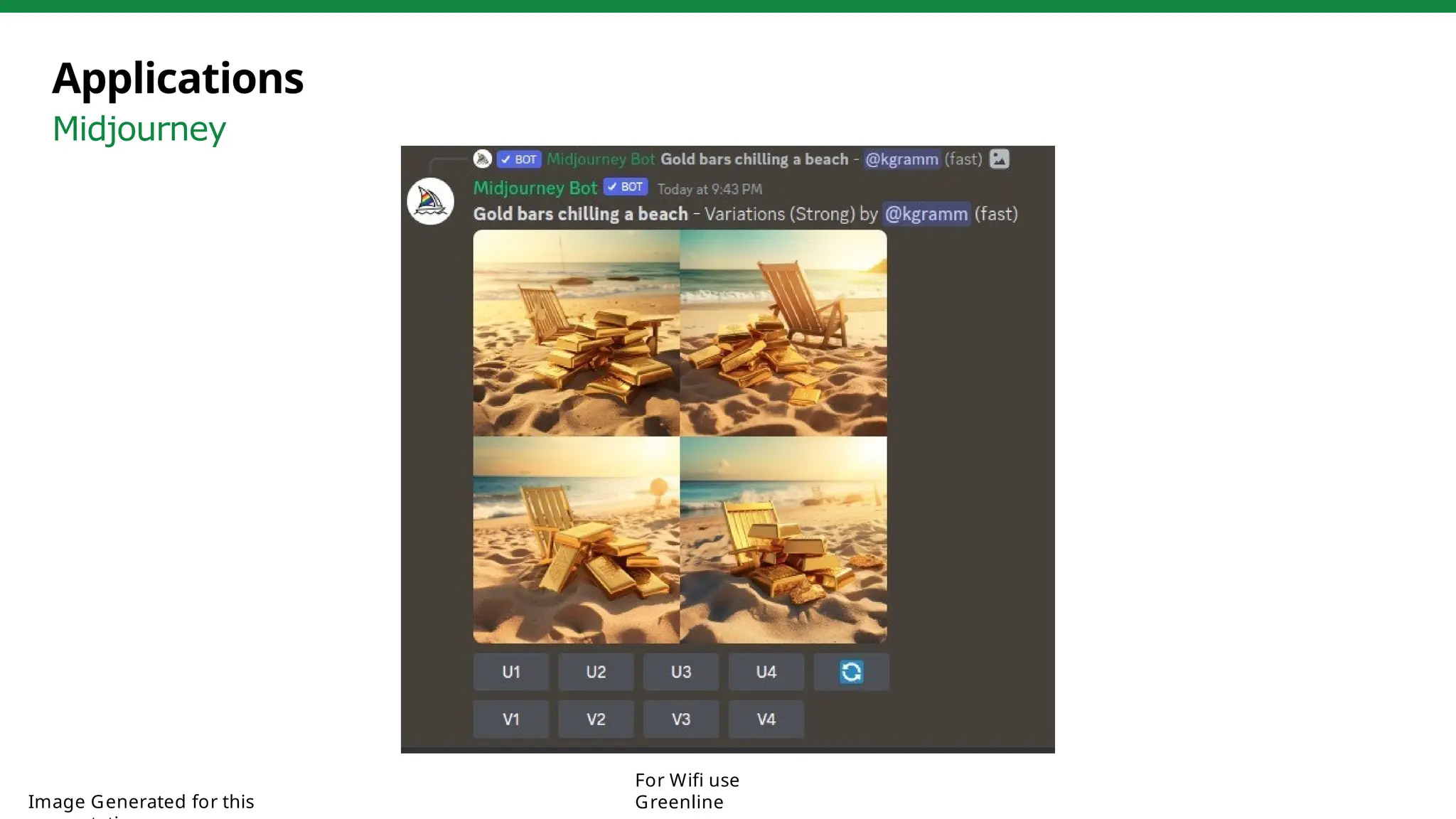Generate variations using V3

coord(680,719)
